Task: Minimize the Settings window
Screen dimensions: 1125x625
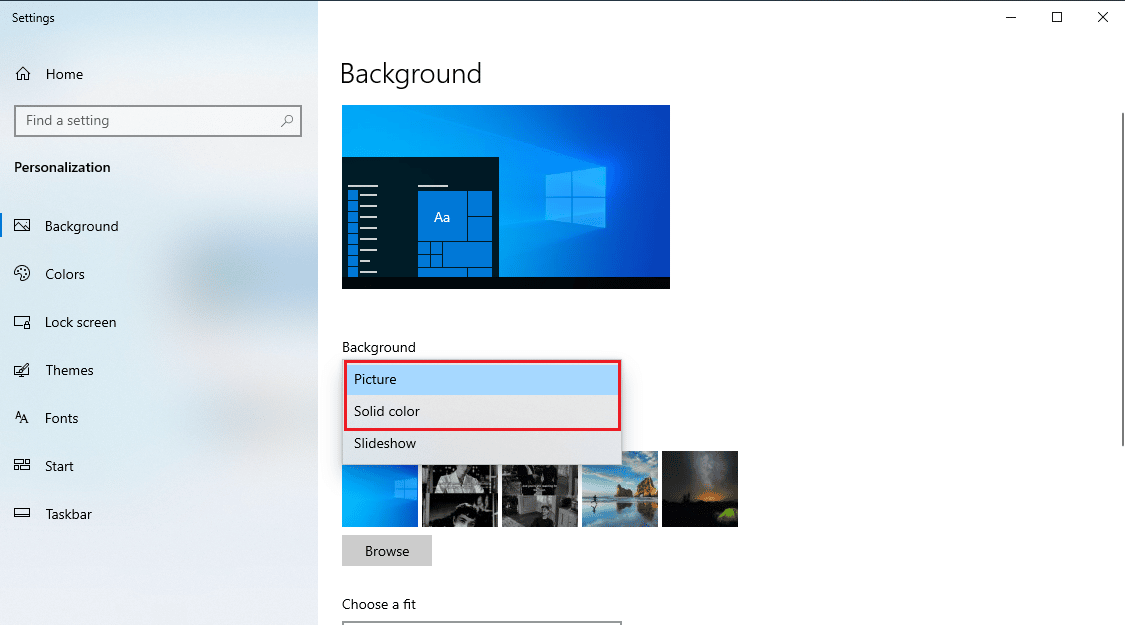Action: (x=1011, y=17)
